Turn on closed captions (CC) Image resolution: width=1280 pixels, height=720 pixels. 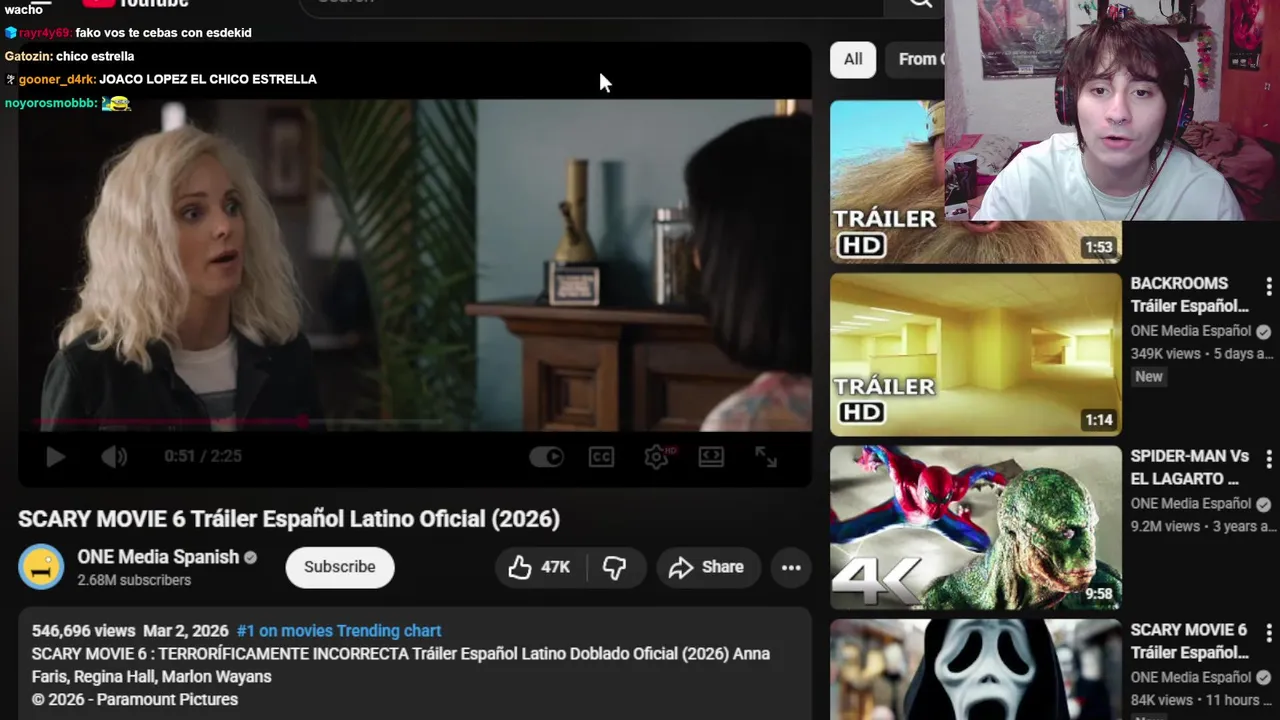[x=601, y=457]
